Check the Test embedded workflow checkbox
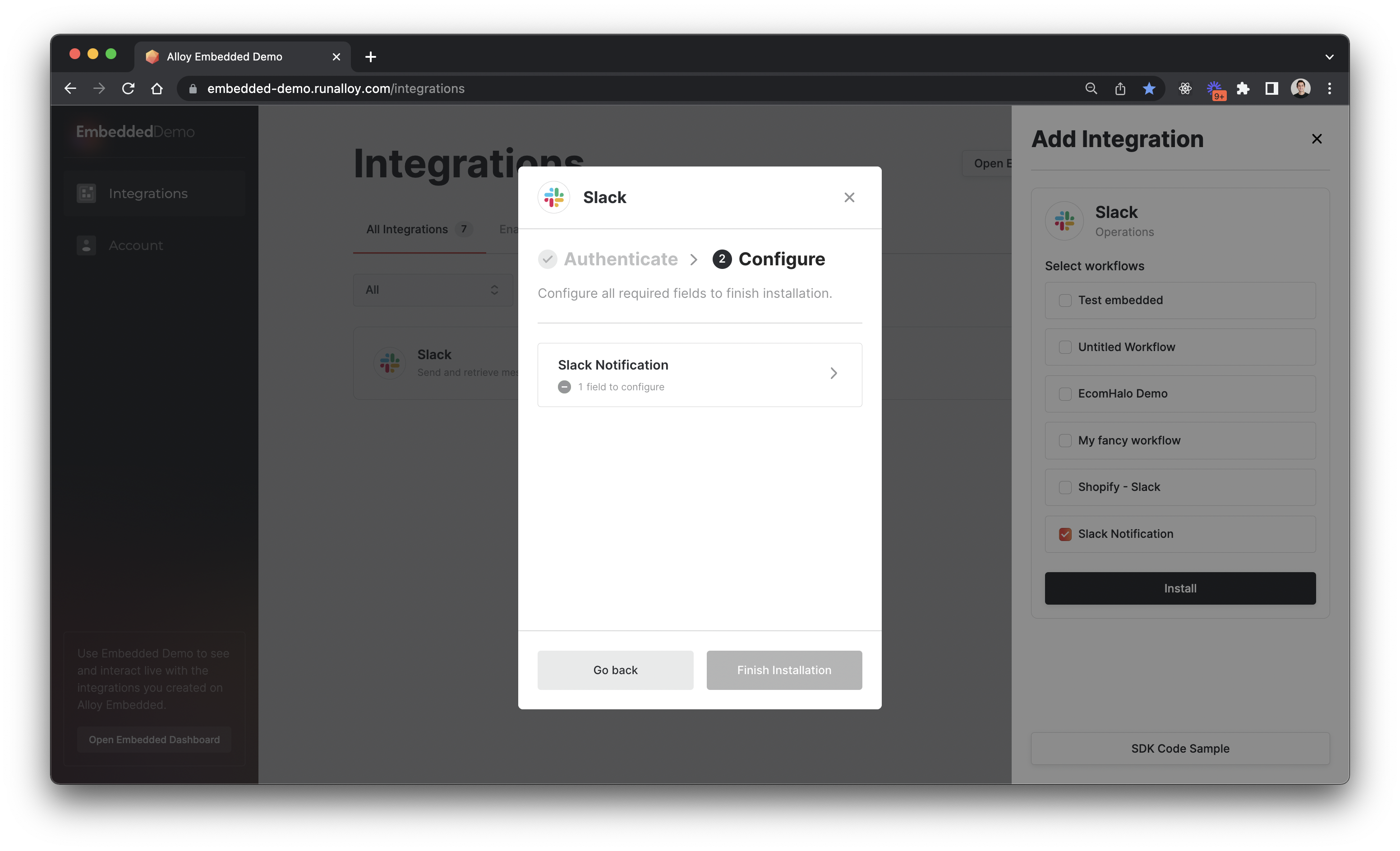1400x851 pixels. 1065,300
